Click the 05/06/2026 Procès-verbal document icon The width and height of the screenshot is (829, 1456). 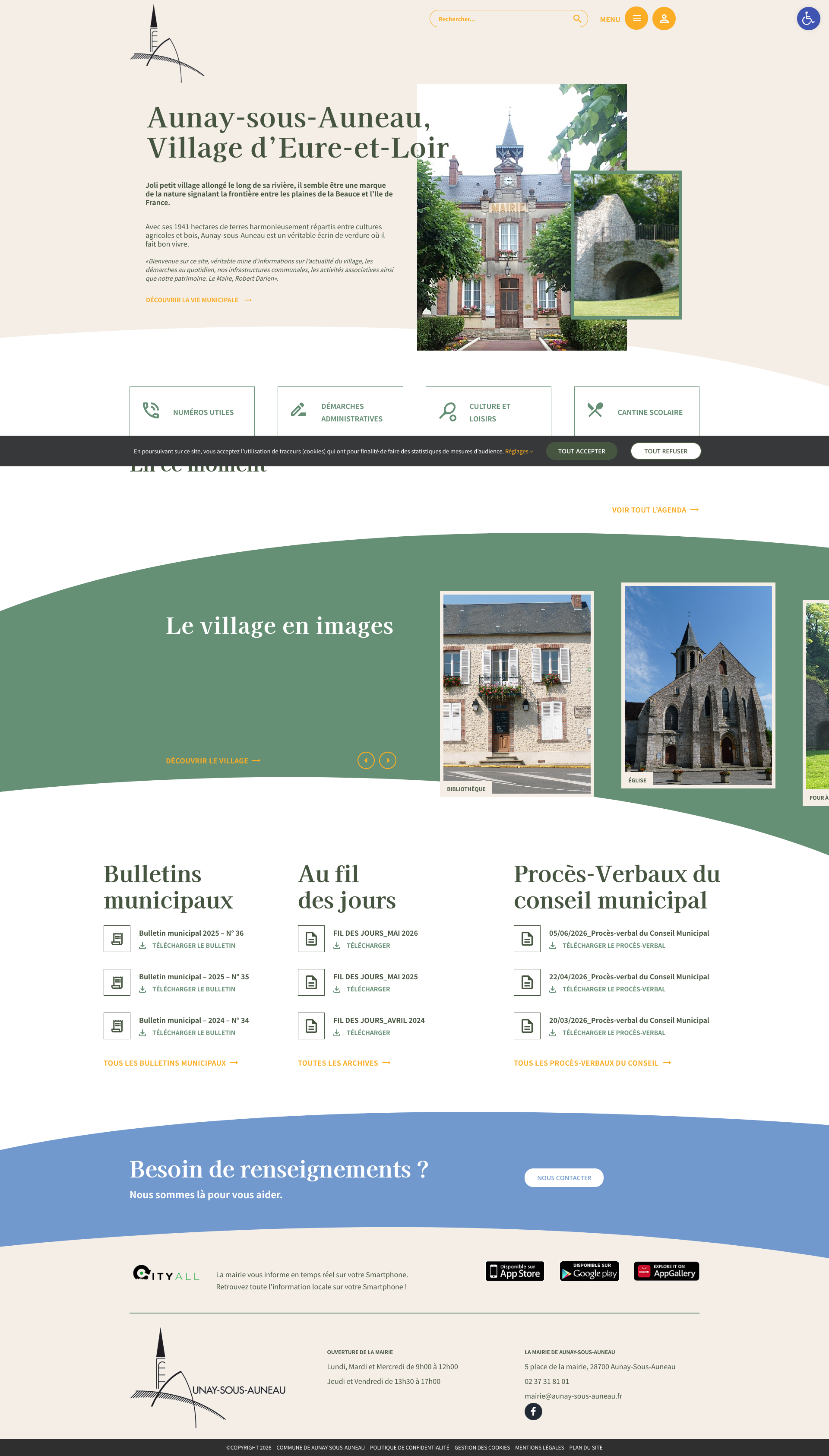click(527, 938)
